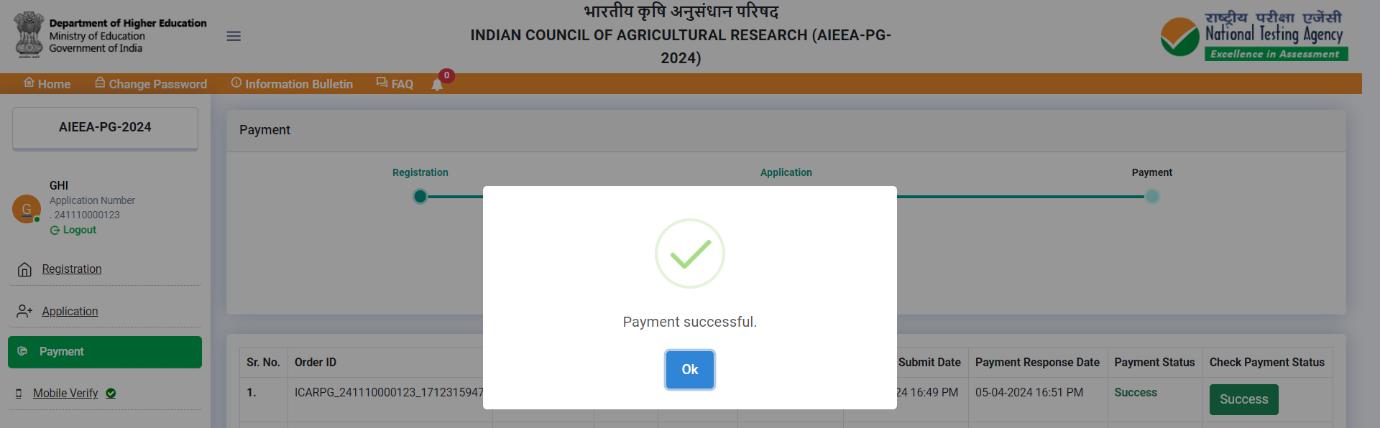Go to Home in the orange navbar
Image resolution: width=1380 pixels, height=428 pixels.
tap(47, 84)
